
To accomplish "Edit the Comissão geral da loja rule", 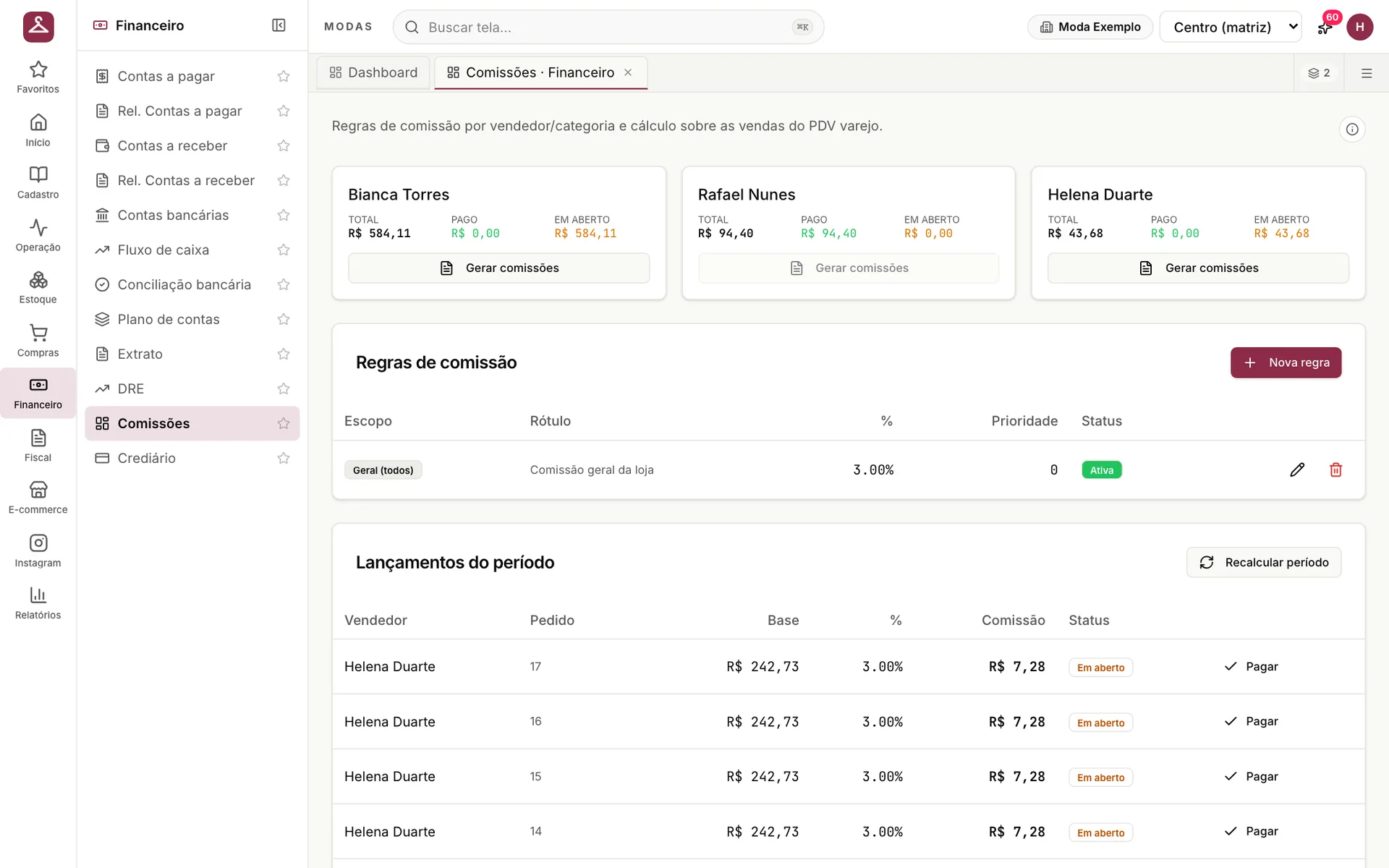I will tap(1297, 470).
